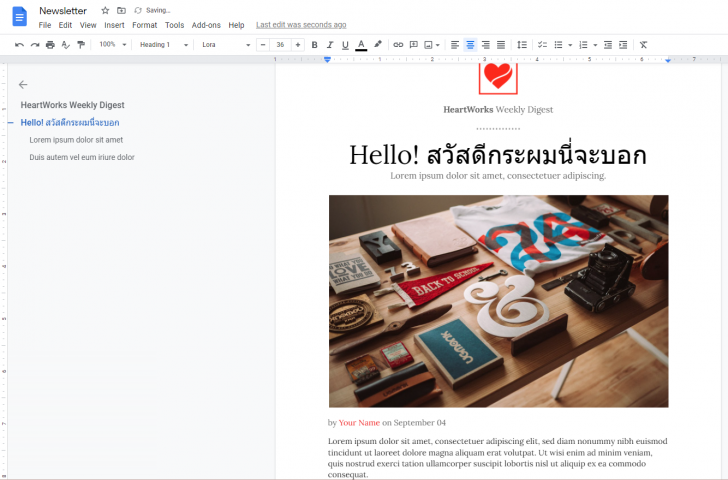
Task: Open line spacing options
Action: click(522, 45)
